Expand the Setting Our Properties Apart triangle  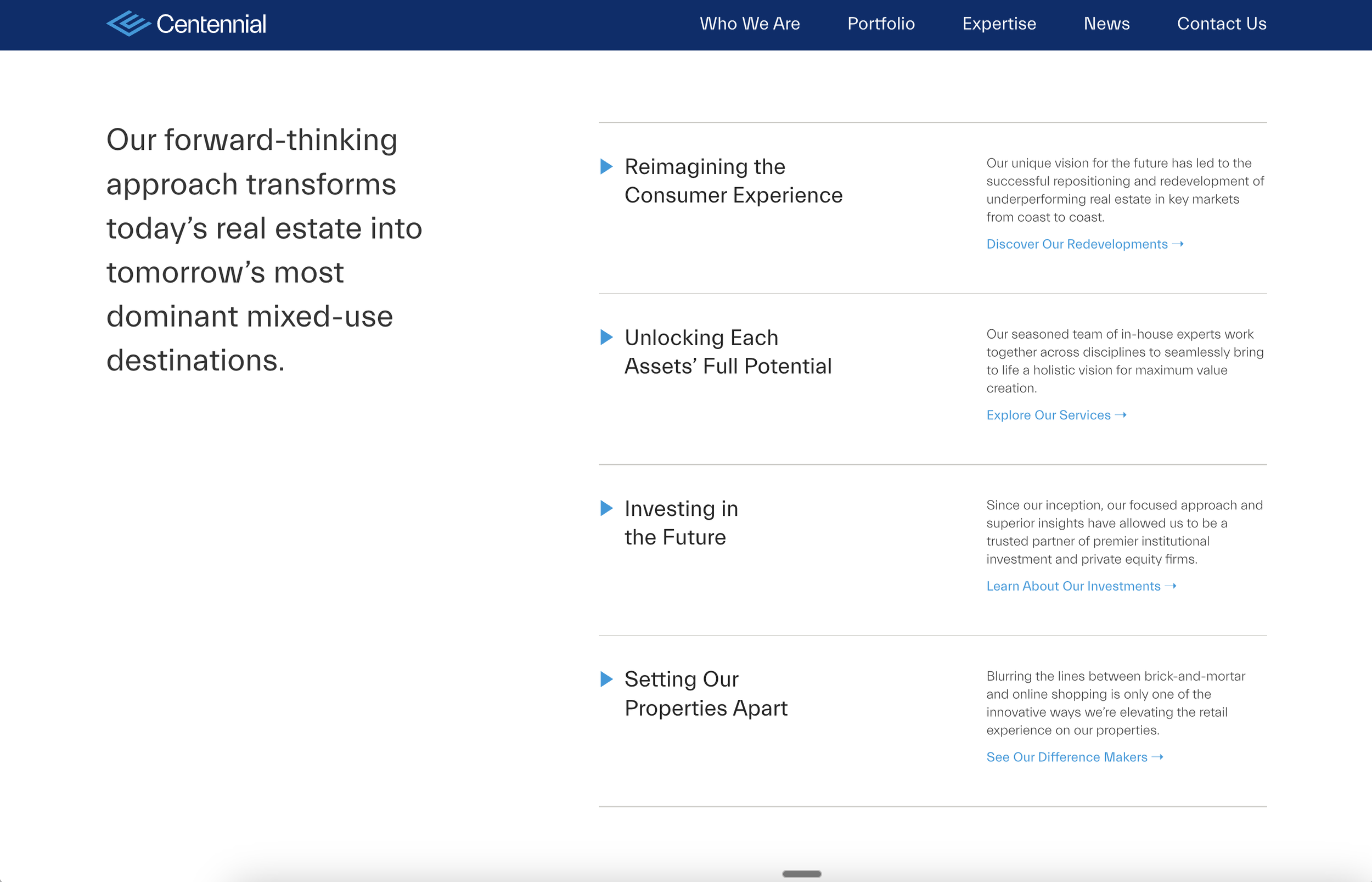coord(606,679)
